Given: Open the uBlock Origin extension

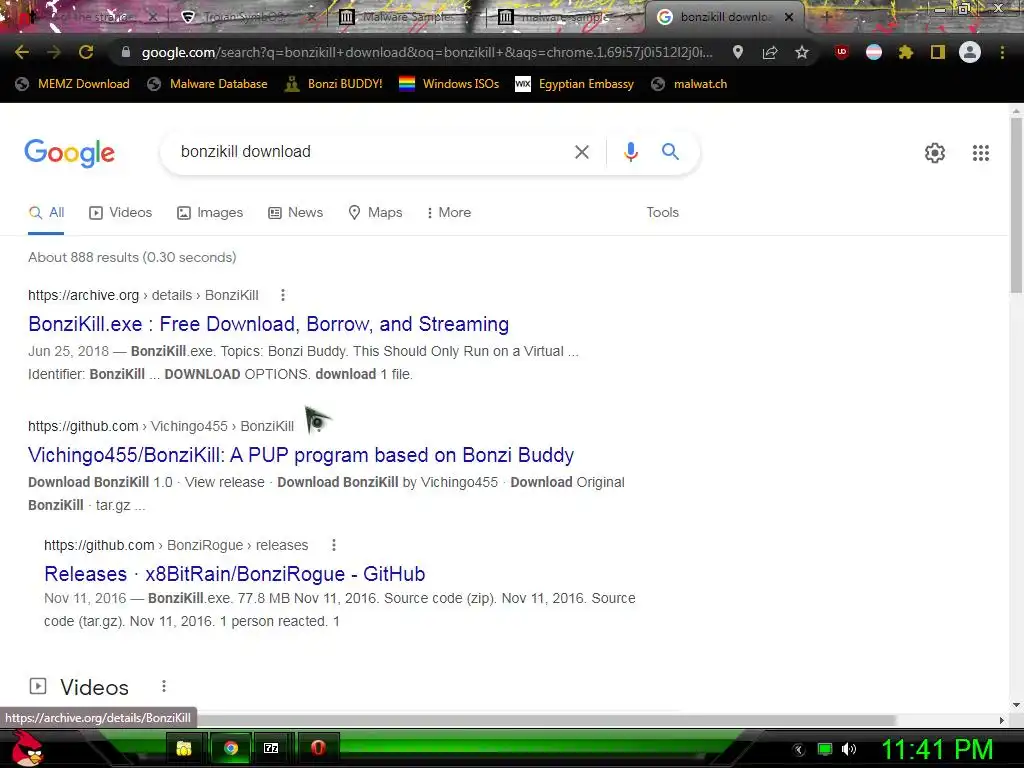Looking at the screenshot, I should [x=842, y=52].
